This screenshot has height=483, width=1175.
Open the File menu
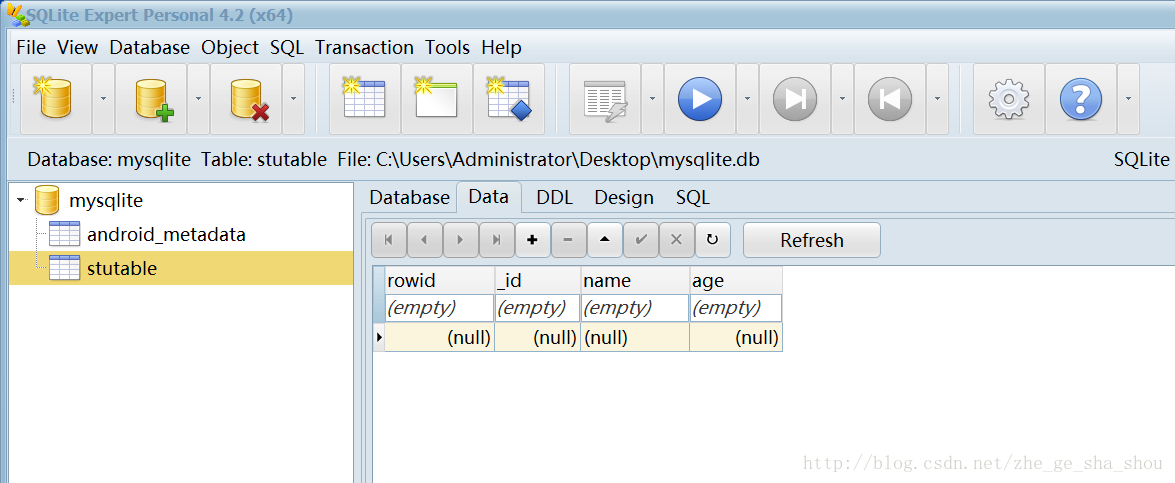point(31,47)
